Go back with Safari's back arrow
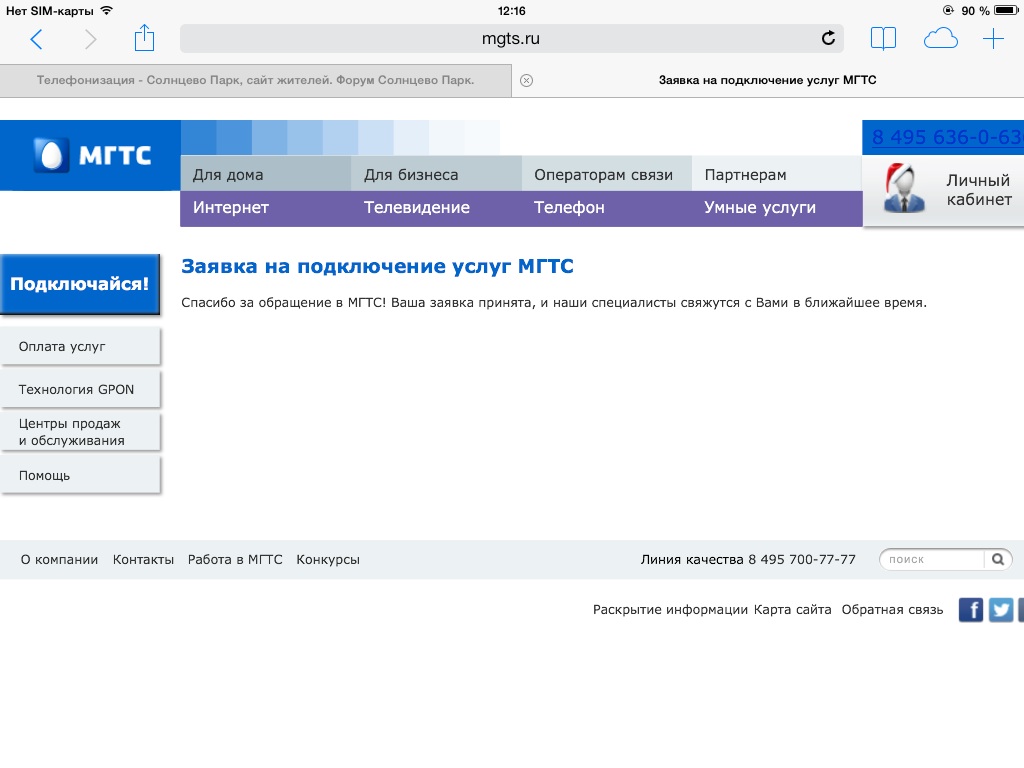Viewport: 1024px width, 768px height. (x=37, y=39)
